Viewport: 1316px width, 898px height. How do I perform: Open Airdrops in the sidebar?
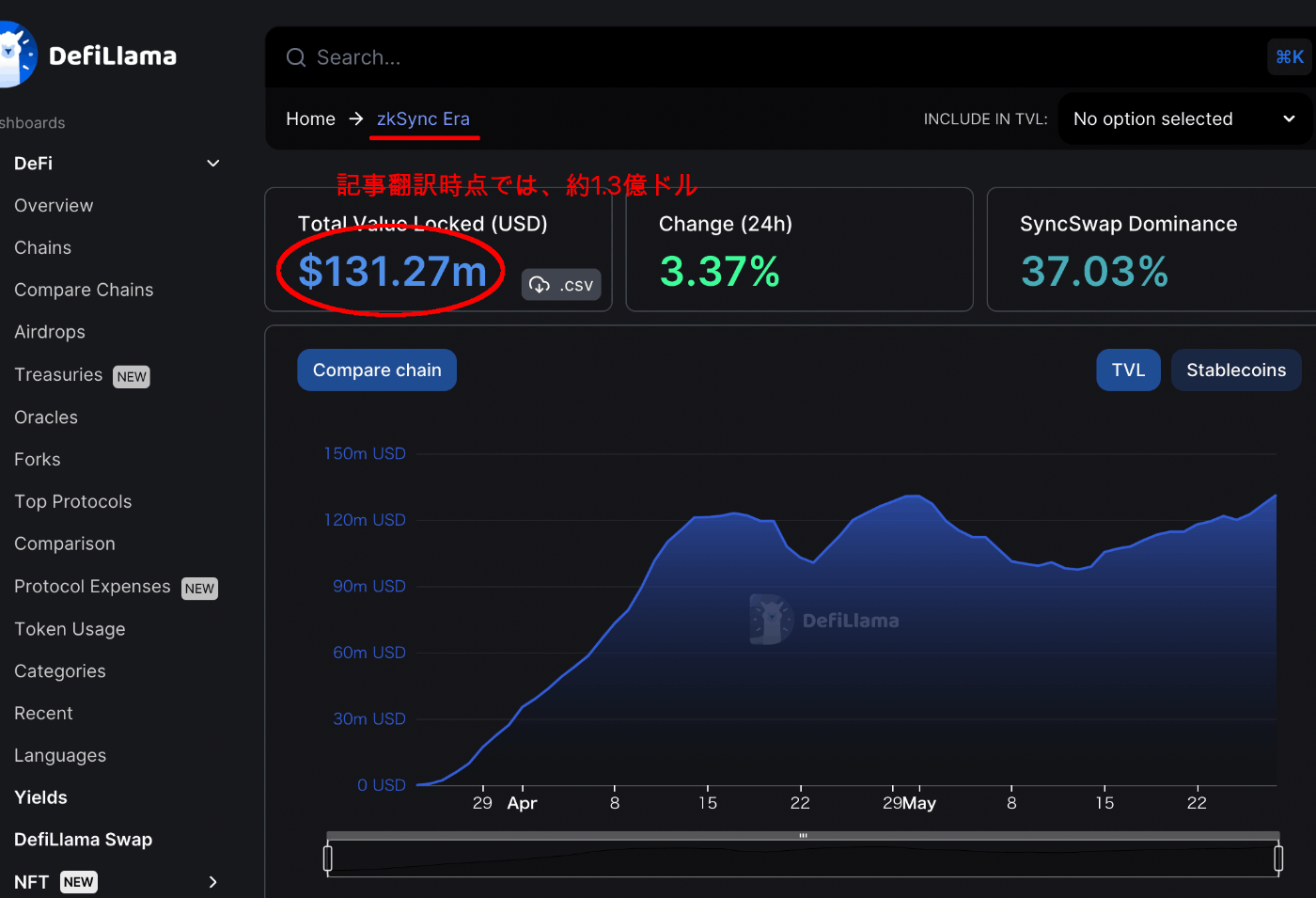tap(50, 333)
